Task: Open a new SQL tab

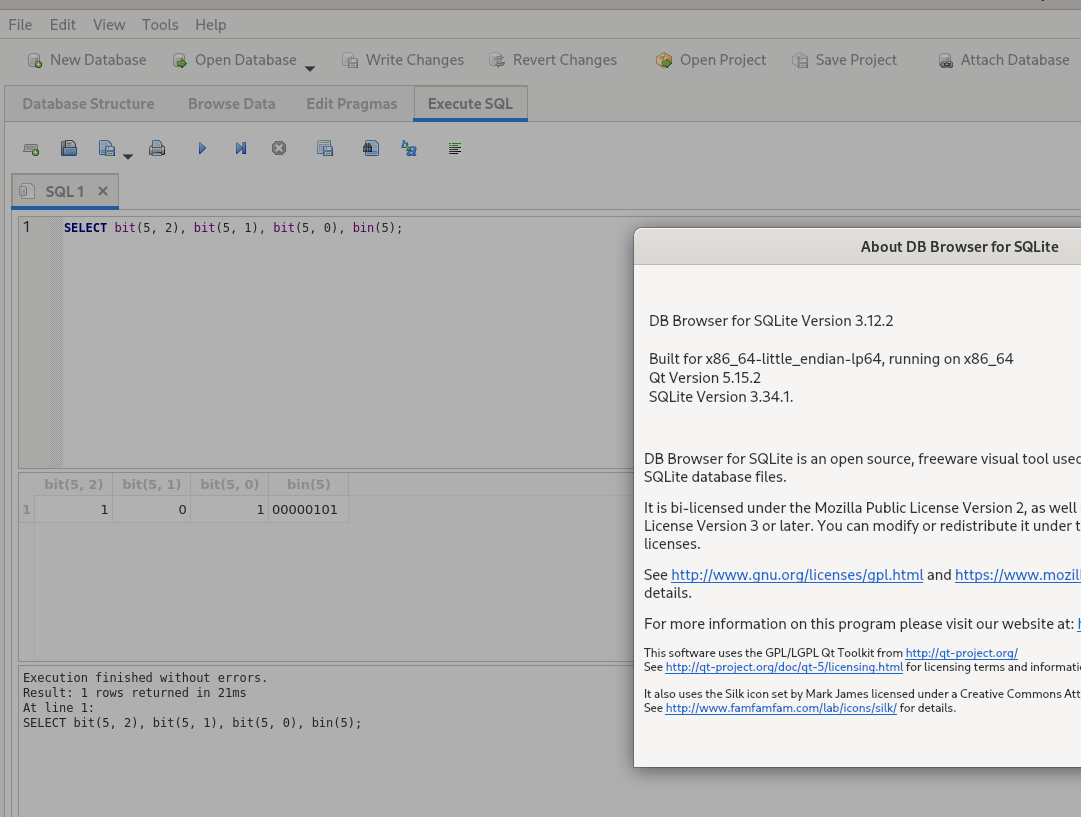Action: click(31, 148)
